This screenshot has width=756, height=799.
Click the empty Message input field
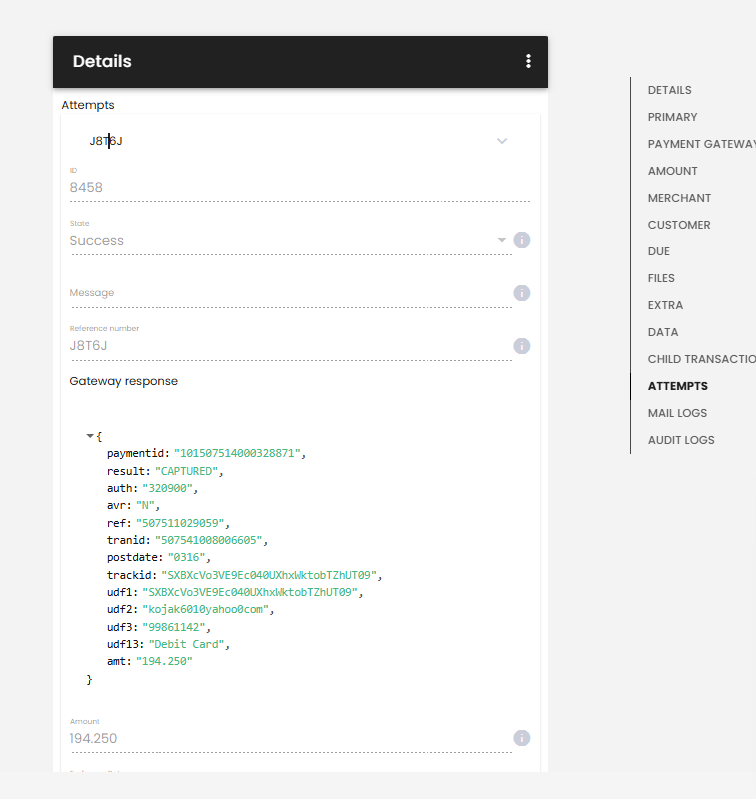coord(291,294)
